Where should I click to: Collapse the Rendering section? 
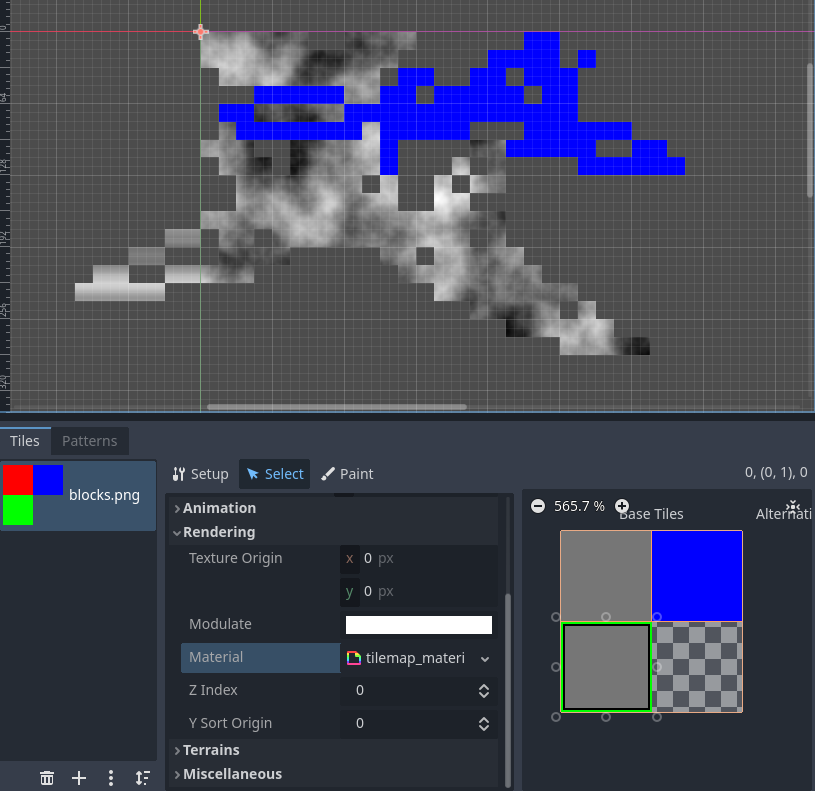[x=218, y=532]
